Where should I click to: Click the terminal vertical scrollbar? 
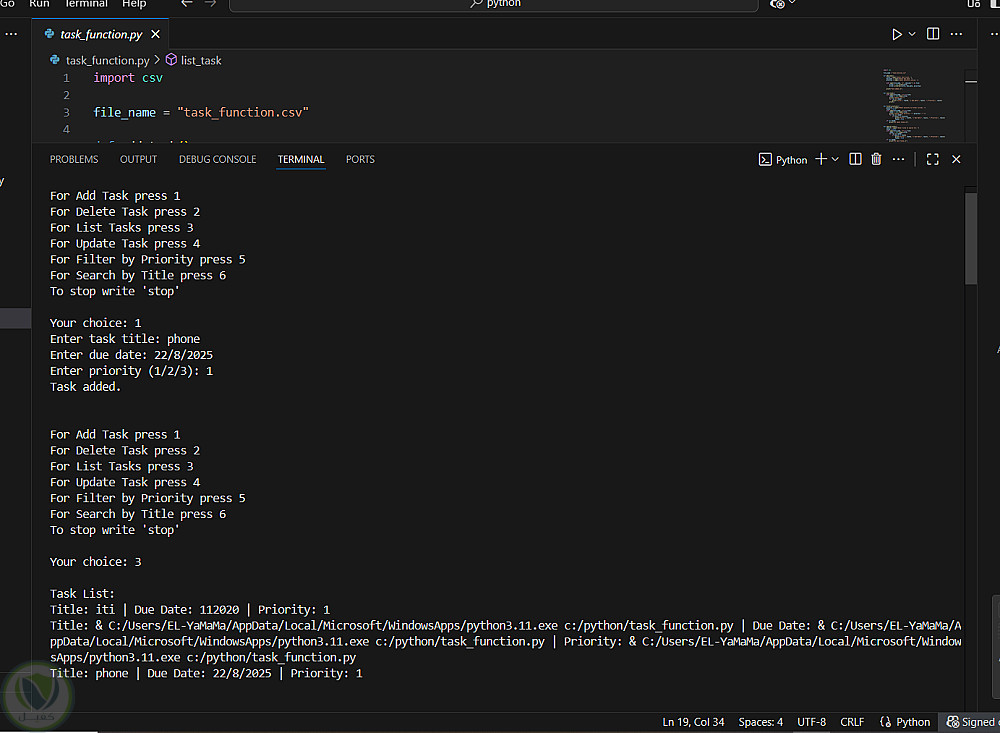[970, 240]
